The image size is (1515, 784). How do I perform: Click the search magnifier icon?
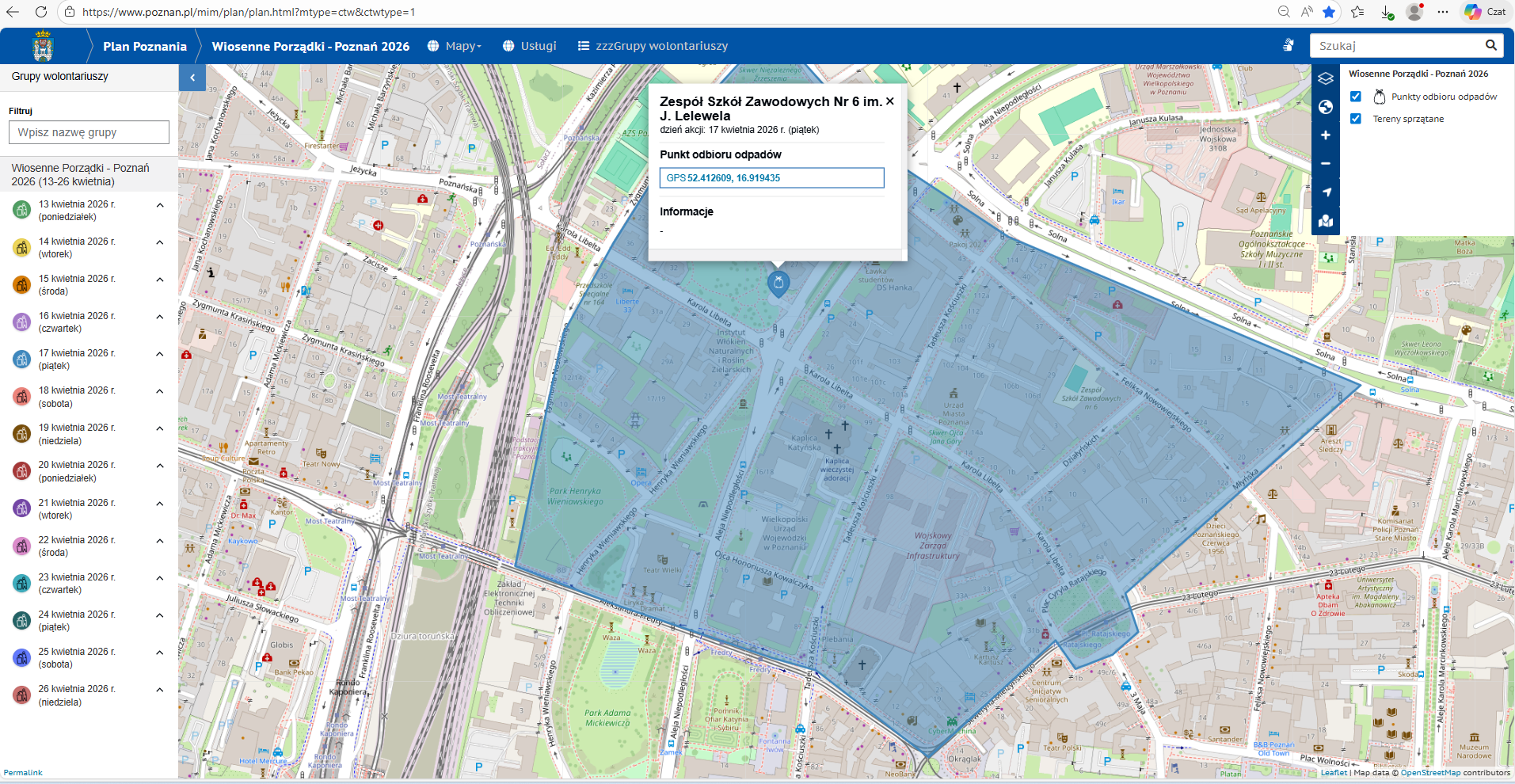click(1490, 46)
